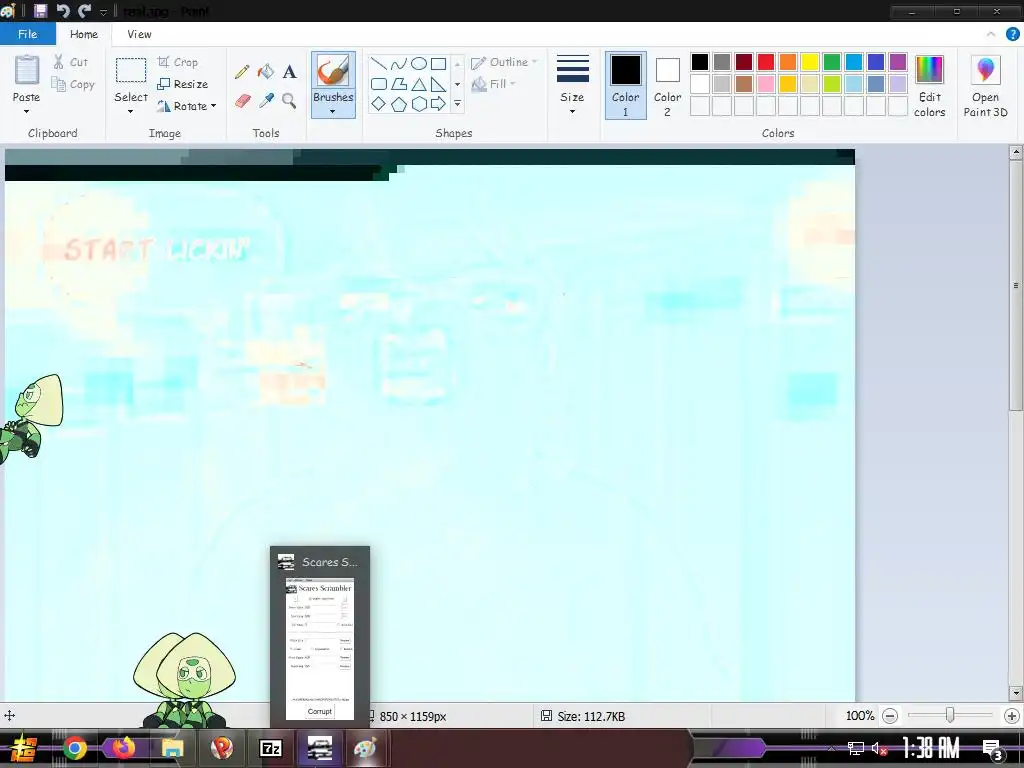Pick the green color swatch

(832, 62)
